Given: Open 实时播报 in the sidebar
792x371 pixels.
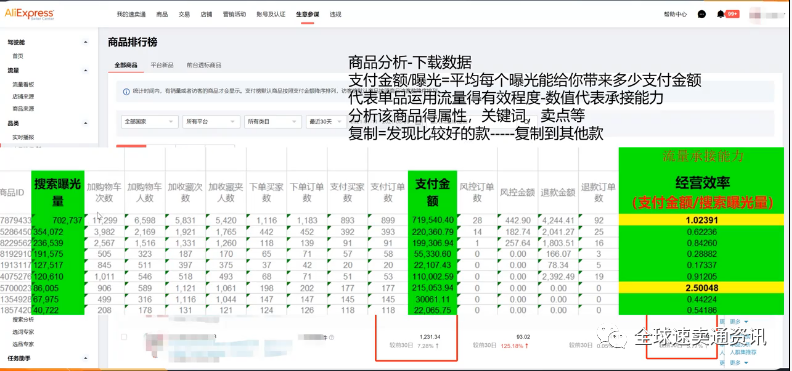Looking at the screenshot, I should 23,137.
